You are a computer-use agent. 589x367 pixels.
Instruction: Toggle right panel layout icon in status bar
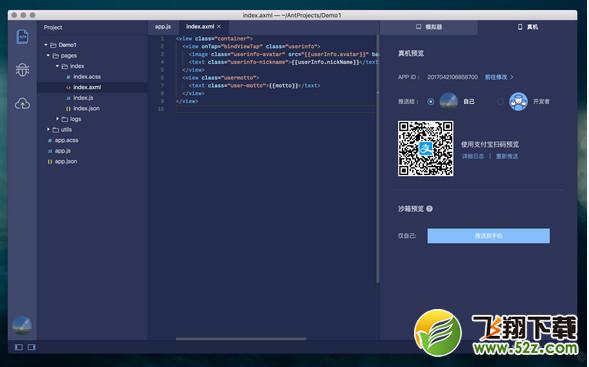(x=32, y=347)
